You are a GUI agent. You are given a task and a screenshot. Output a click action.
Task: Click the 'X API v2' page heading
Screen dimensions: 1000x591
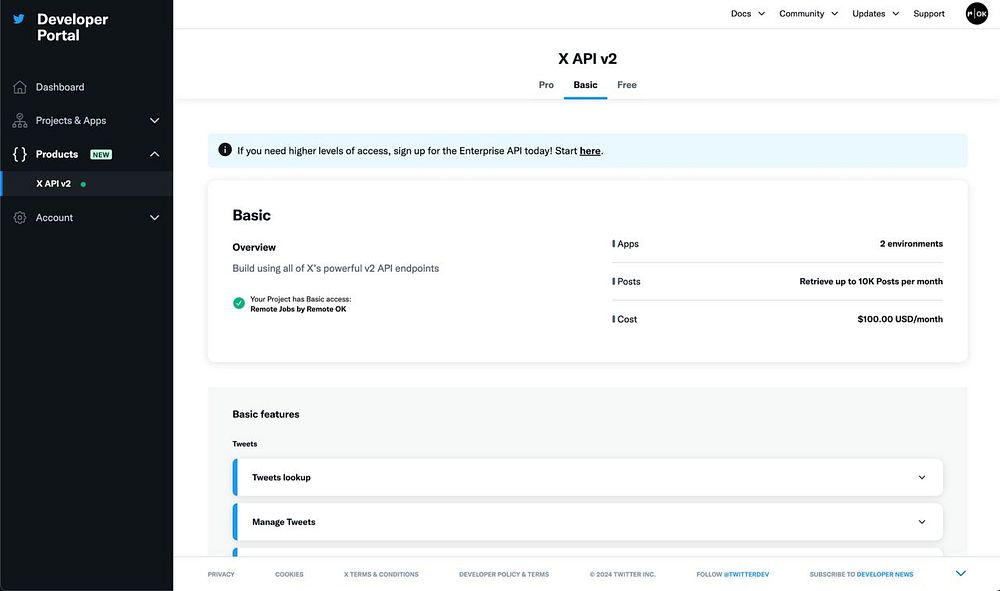pyautogui.click(x=587, y=59)
